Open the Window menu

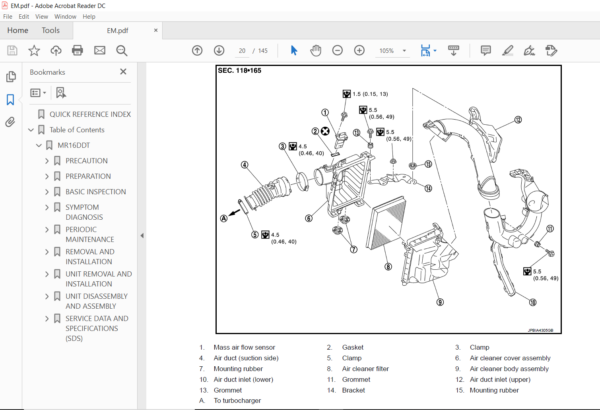65,16
